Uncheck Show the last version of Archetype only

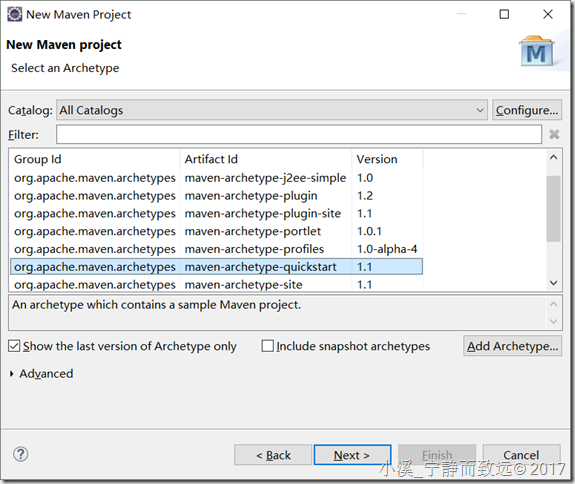[14, 346]
